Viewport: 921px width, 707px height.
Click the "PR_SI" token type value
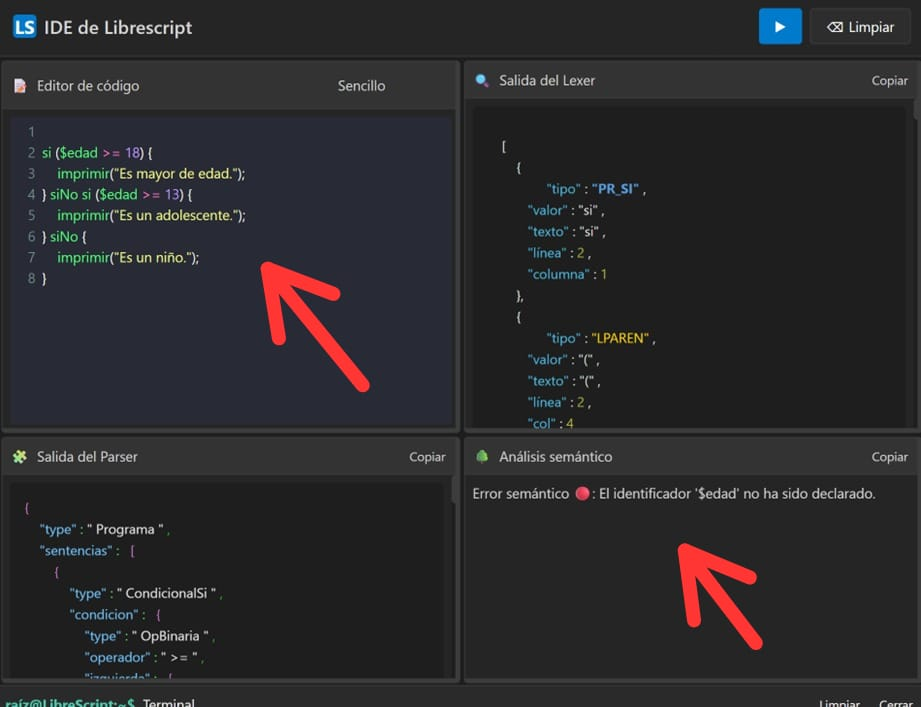pyautogui.click(x=615, y=189)
